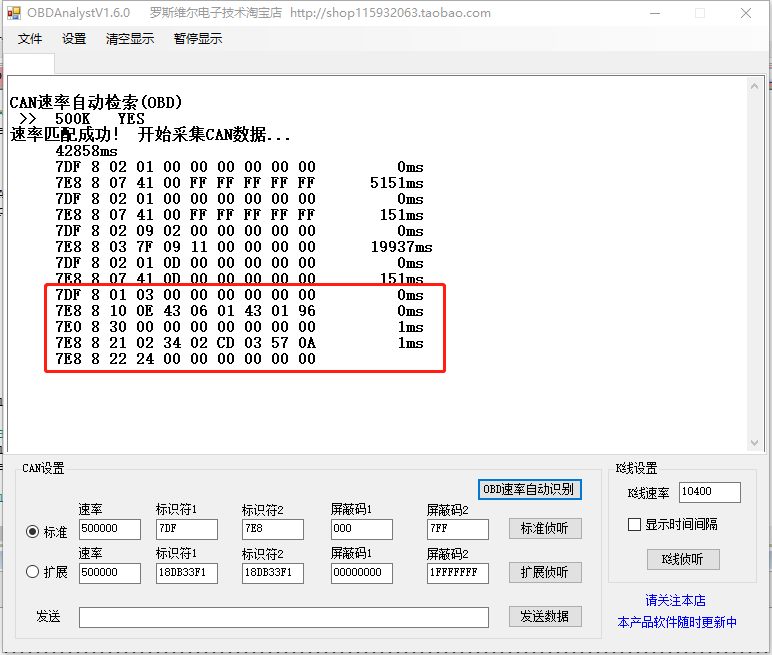The image size is (772, 655).
Task: Click the K线侦听 button
Action: 683,559
